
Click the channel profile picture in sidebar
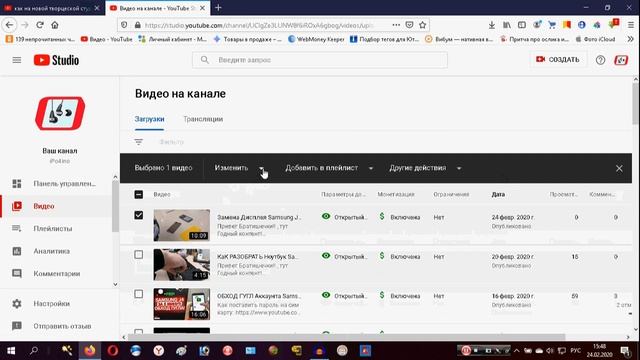click(60, 113)
